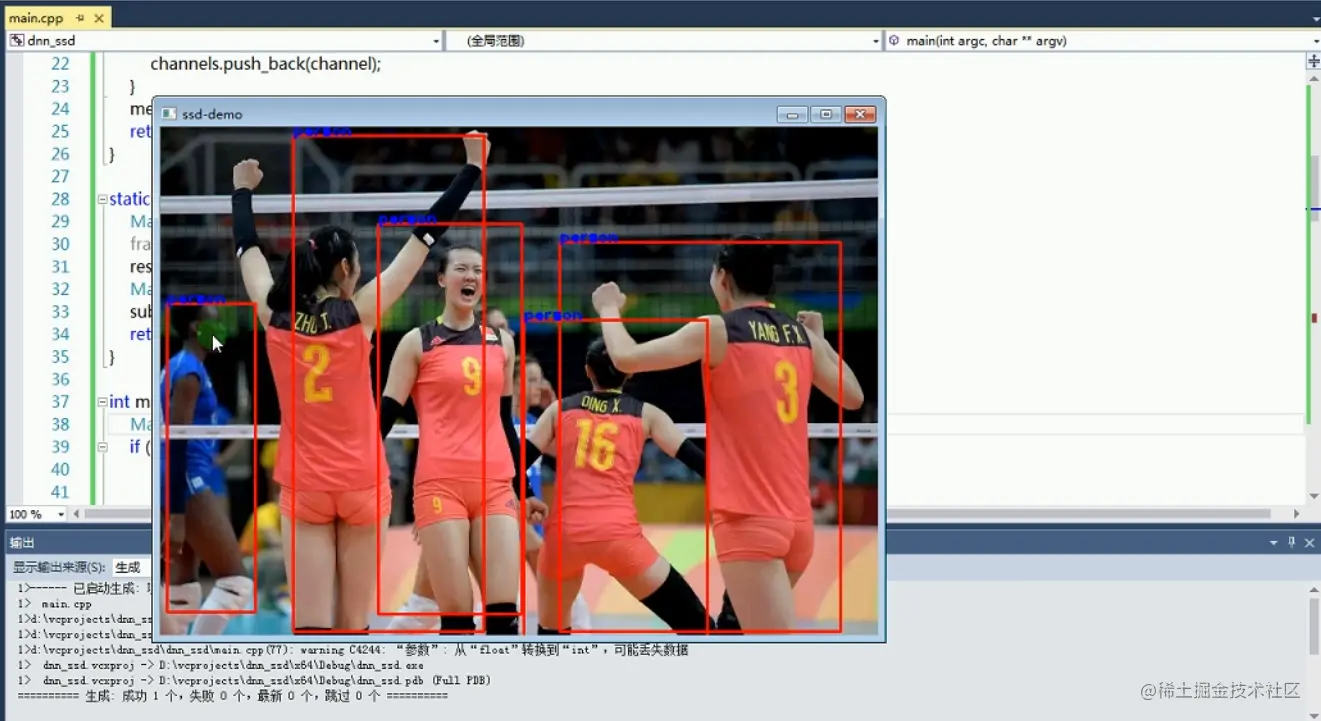Click the channels.push_back(channel); code line
The height and width of the screenshot is (721, 1321).
pyautogui.click(x=266, y=64)
